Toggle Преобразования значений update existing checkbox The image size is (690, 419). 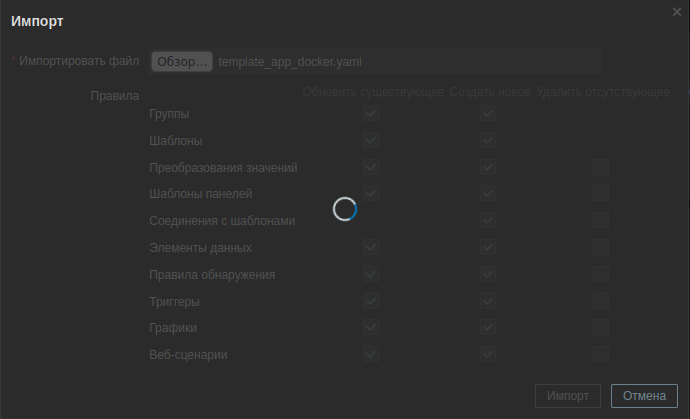pos(371,167)
